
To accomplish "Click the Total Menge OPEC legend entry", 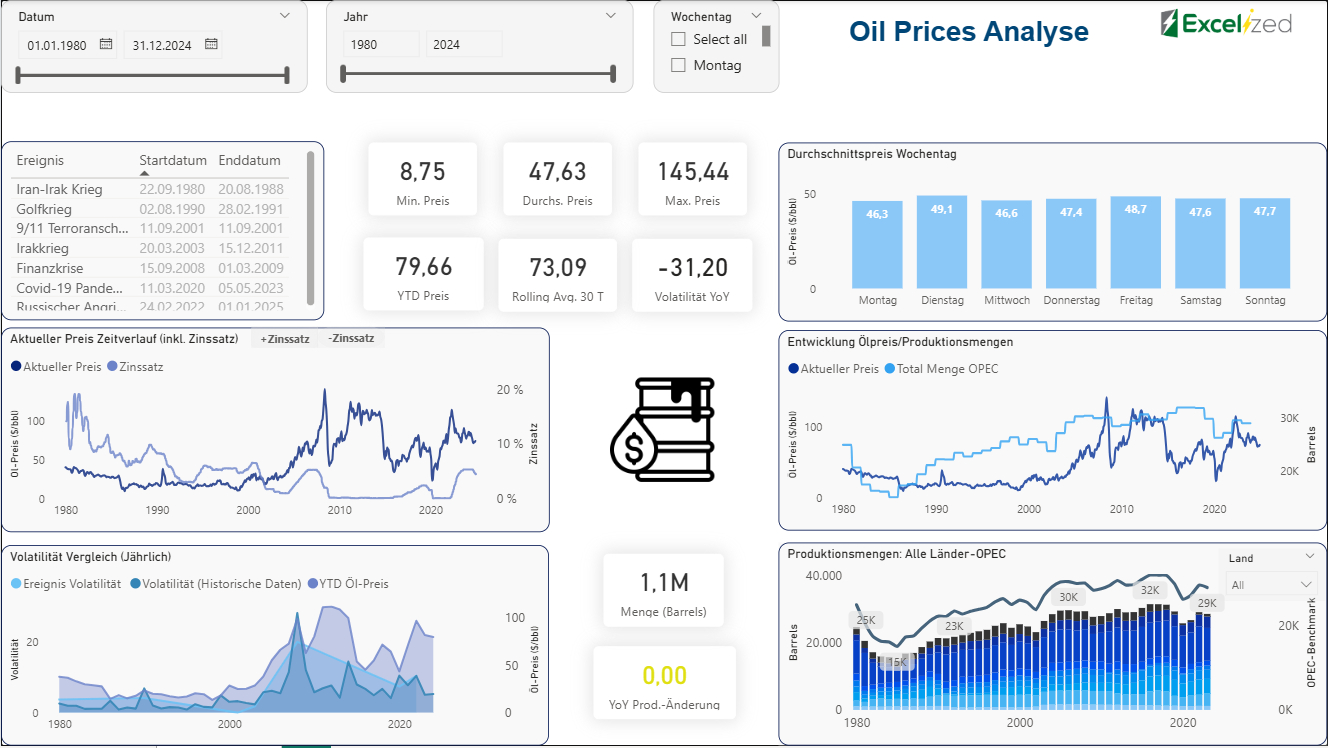I will (941, 369).
